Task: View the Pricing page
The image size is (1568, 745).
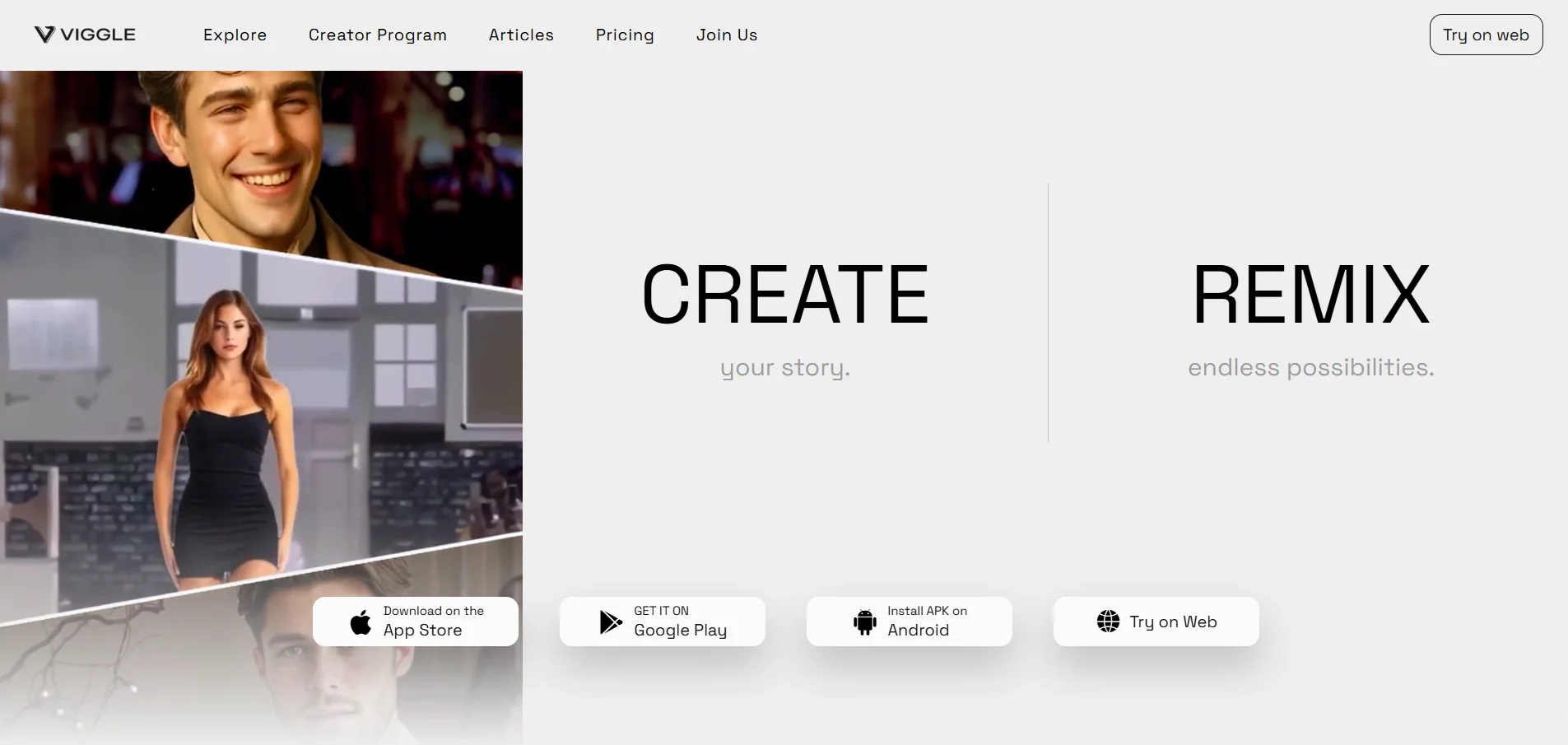Action: (x=625, y=35)
